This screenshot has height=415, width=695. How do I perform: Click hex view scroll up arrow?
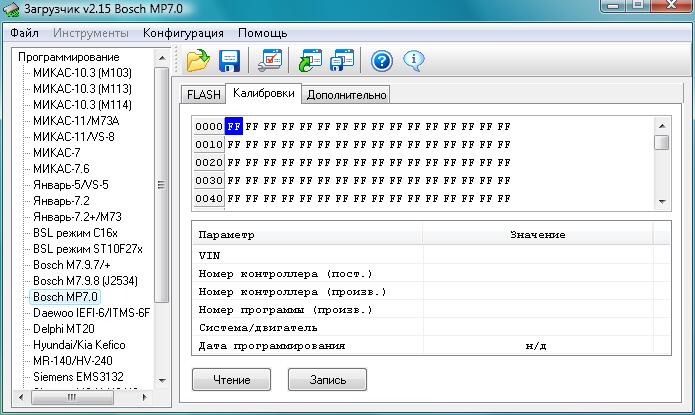(x=662, y=126)
